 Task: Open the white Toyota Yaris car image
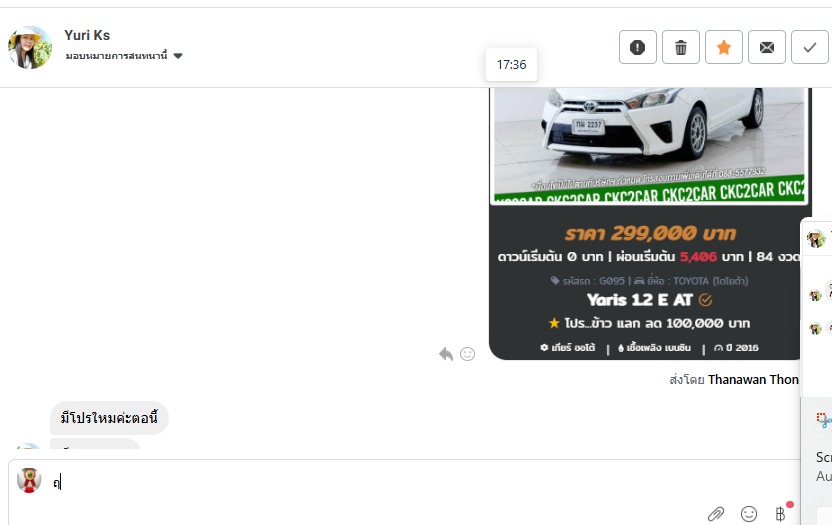649,144
